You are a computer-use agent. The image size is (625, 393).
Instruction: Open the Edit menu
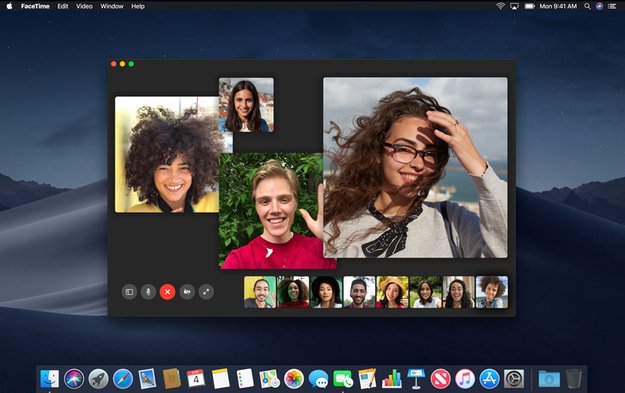(63, 6)
